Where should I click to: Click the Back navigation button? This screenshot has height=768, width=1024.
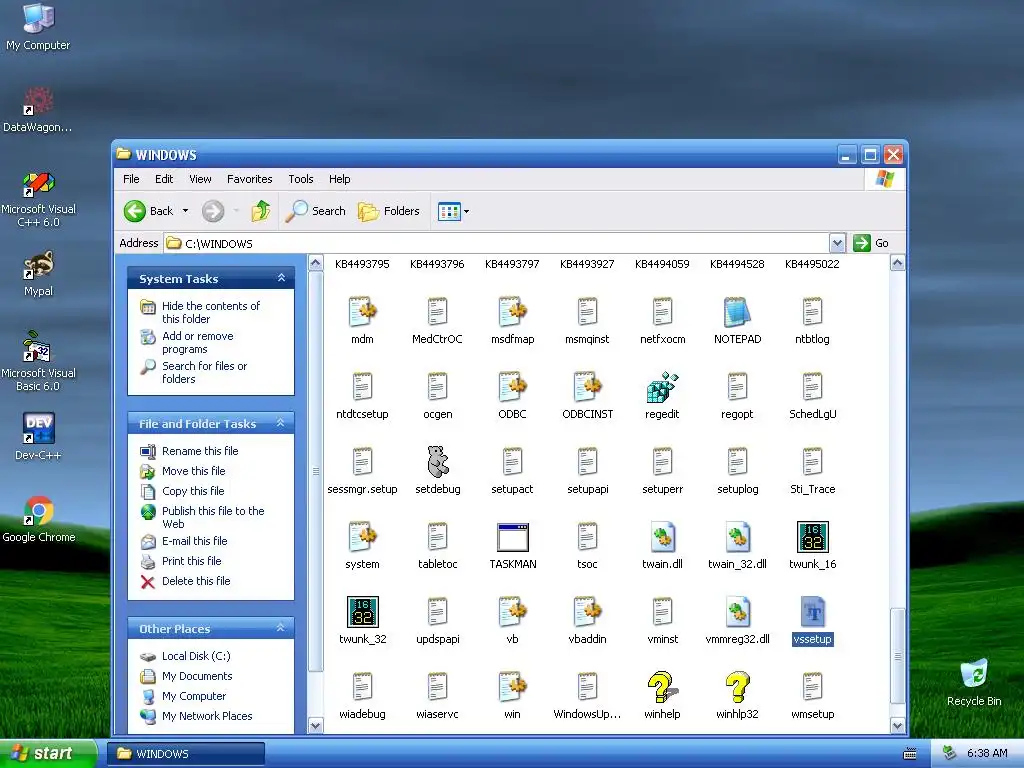pos(149,211)
